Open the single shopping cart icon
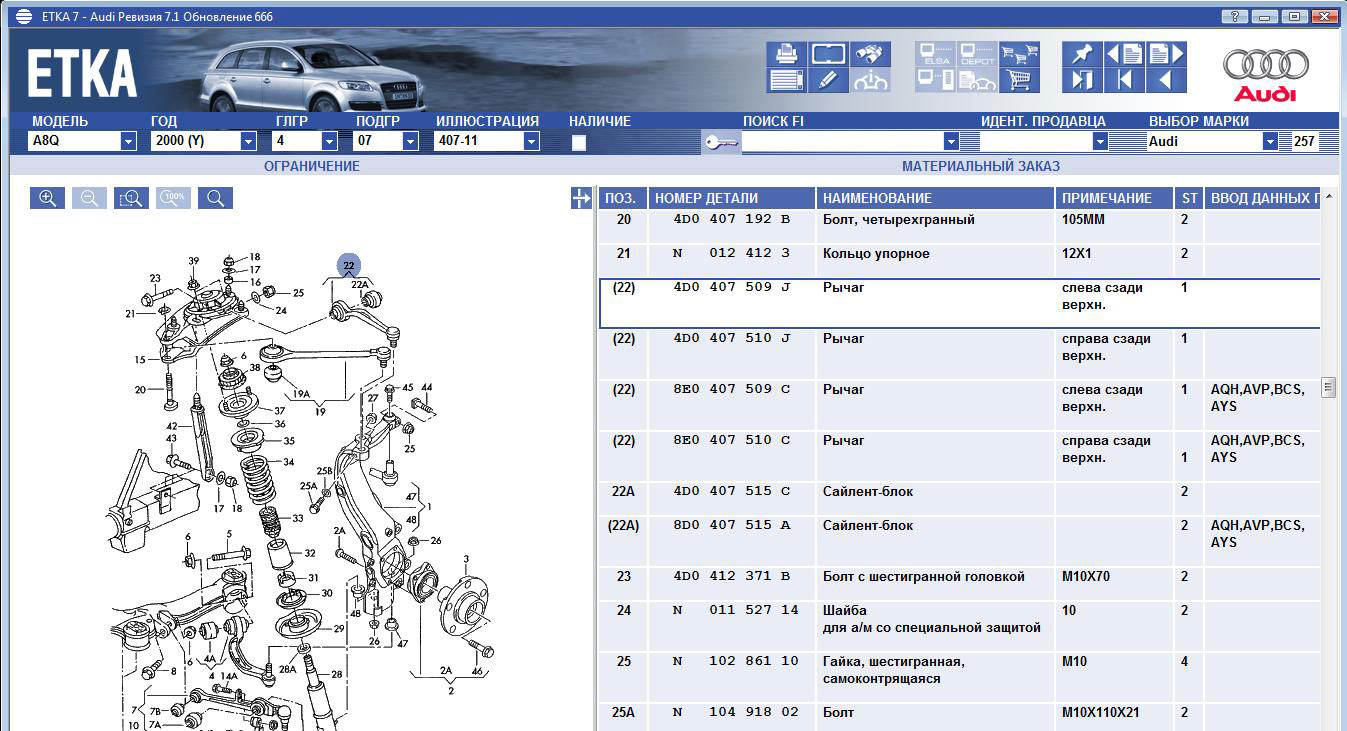 tap(1019, 80)
